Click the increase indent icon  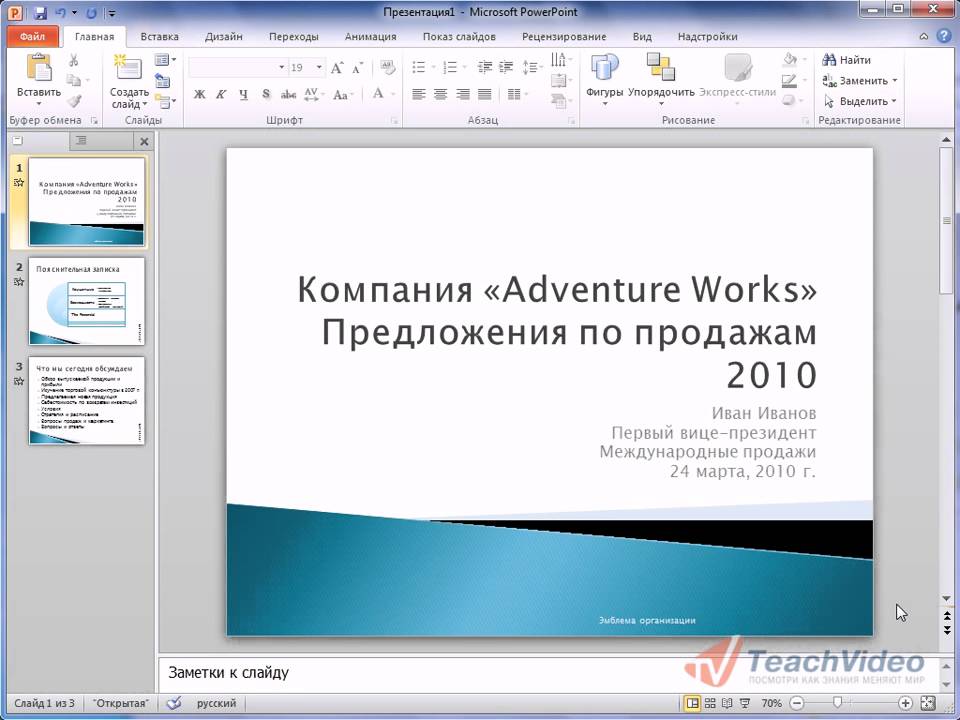coord(506,67)
